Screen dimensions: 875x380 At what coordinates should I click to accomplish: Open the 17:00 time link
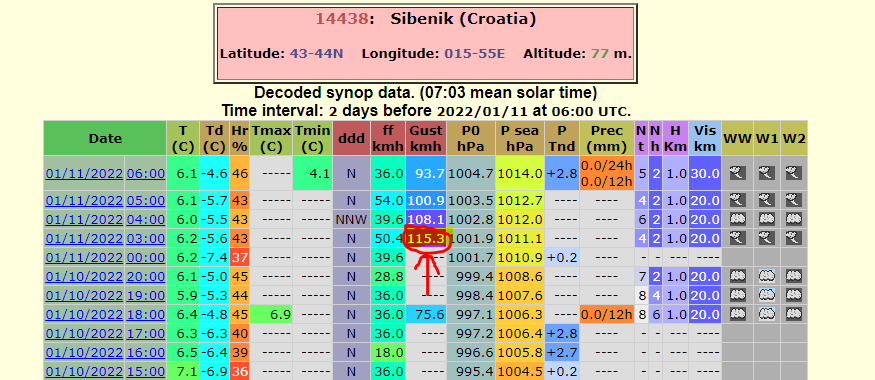click(146, 333)
